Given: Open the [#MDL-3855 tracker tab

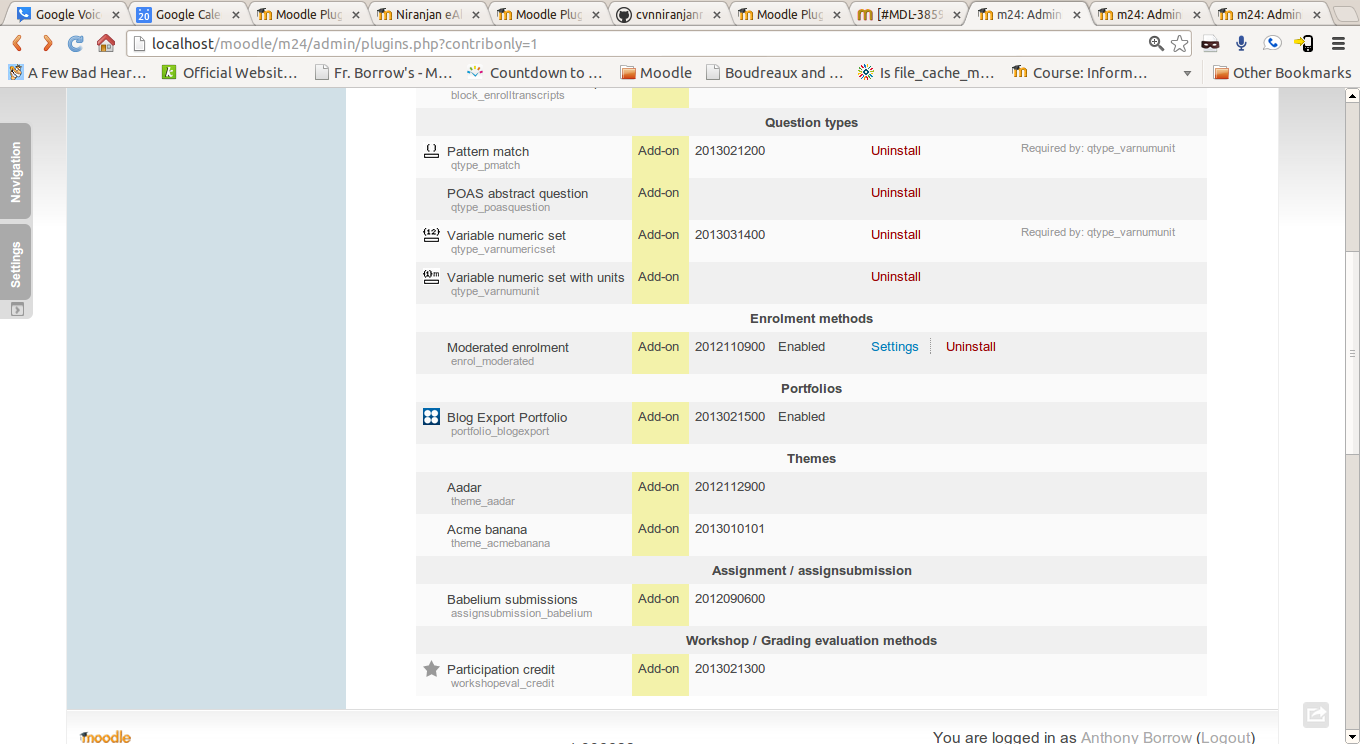Looking at the screenshot, I should (x=906, y=14).
